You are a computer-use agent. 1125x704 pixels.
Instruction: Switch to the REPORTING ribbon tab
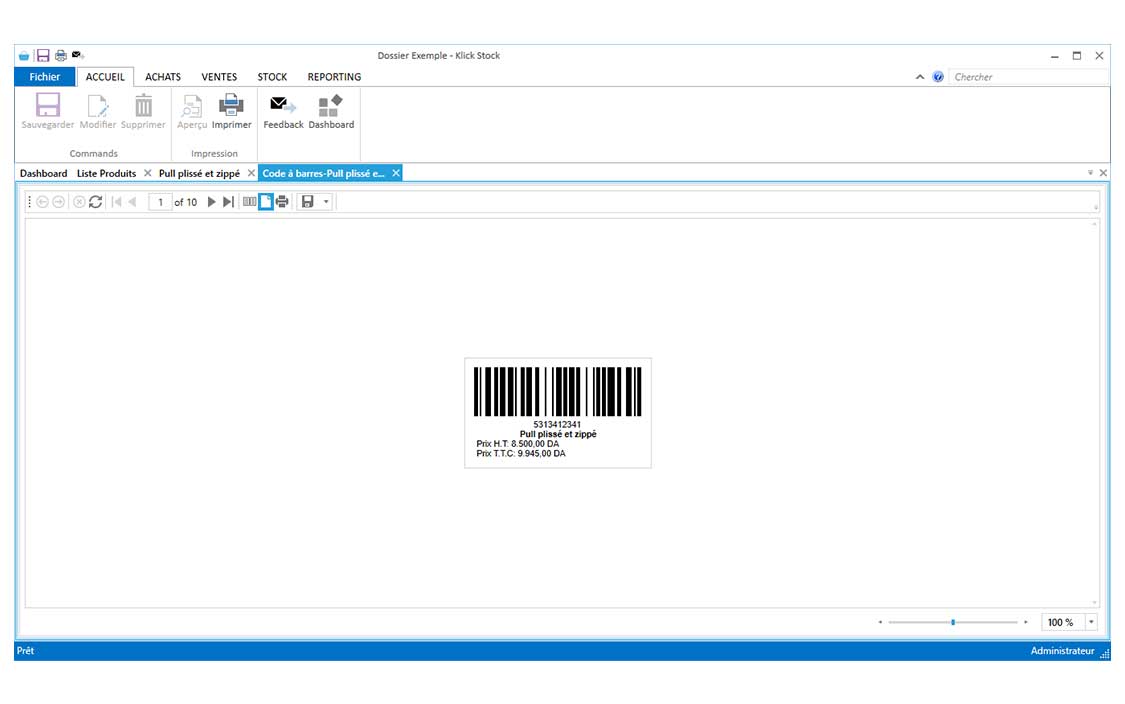pyautogui.click(x=334, y=77)
